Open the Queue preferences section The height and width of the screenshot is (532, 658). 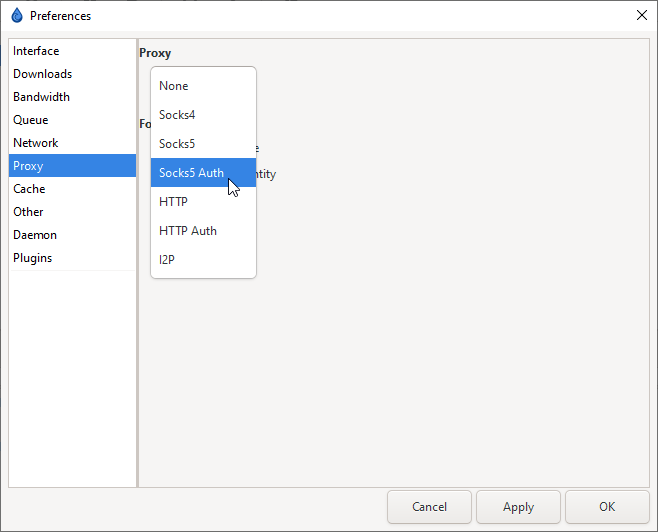(x=30, y=120)
